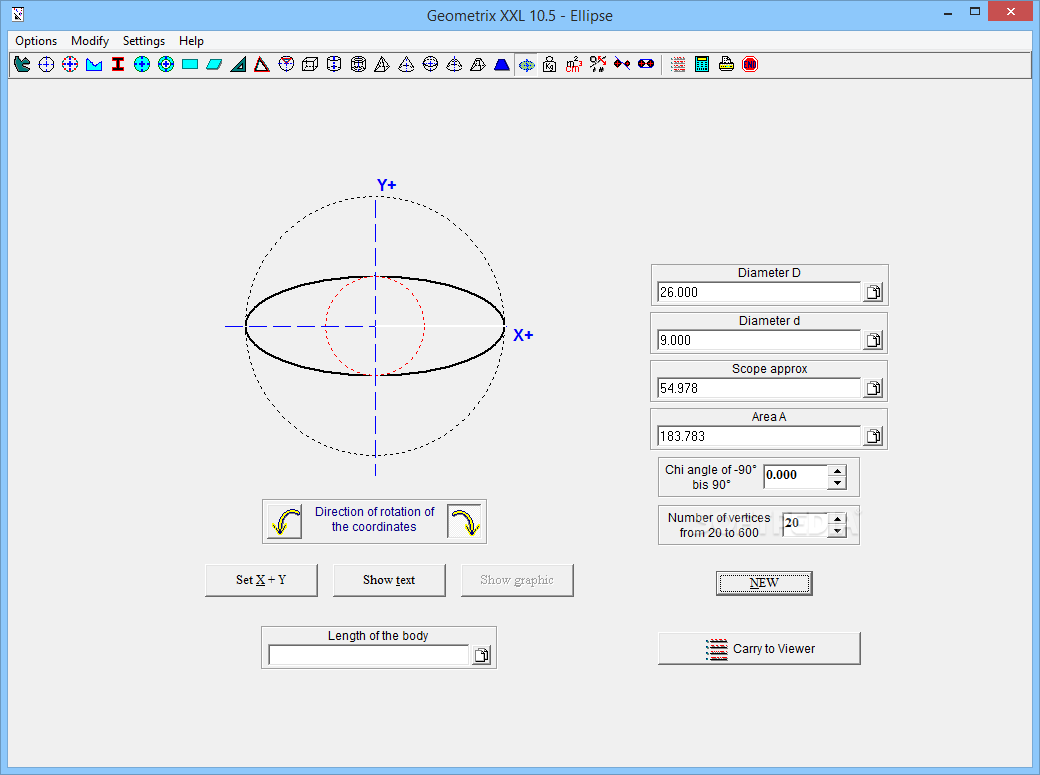Select the truncated pyramid frustum tool
This screenshot has height=775, width=1040.
pos(478,64)
